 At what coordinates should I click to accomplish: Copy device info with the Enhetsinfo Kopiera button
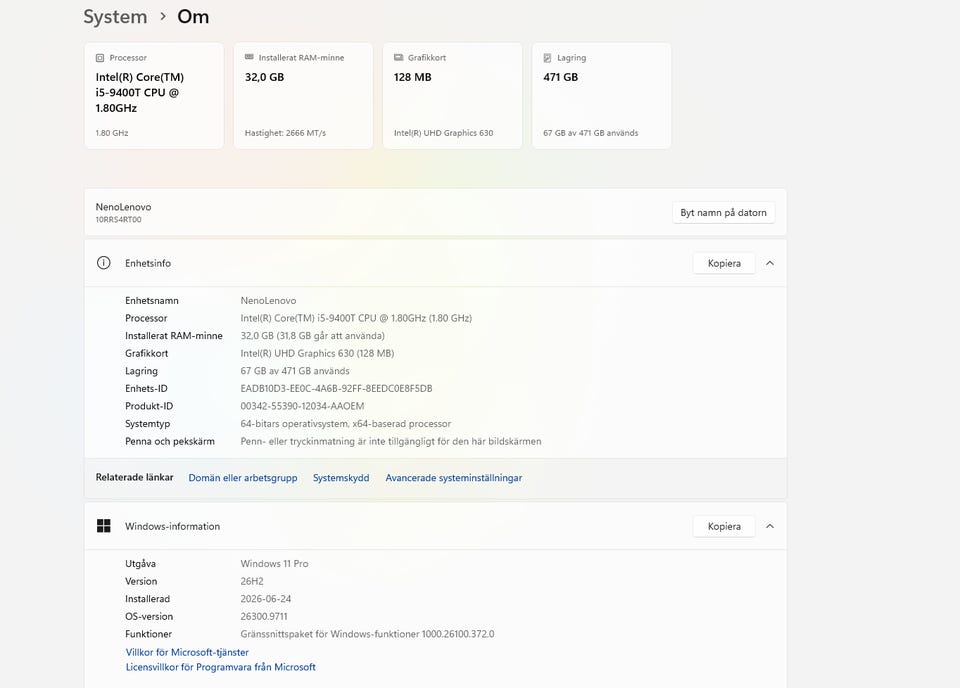click(x=724, y=263)
